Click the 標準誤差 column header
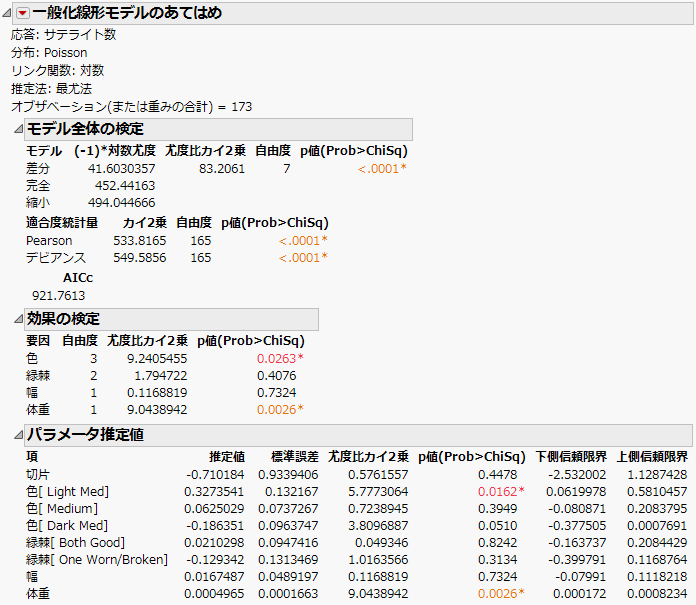 coord(295,457)
